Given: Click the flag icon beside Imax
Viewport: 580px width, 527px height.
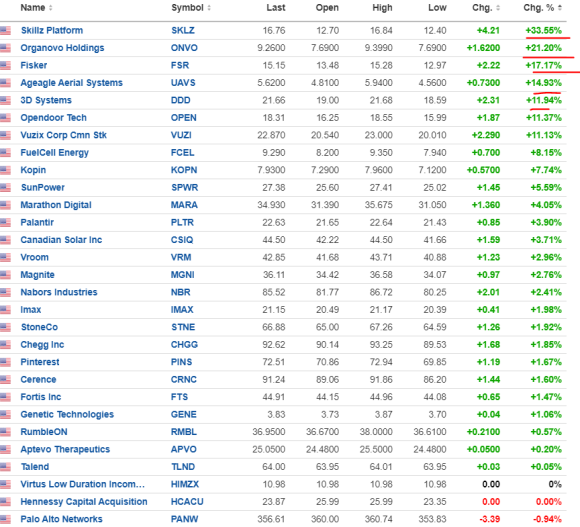Looking at the screenshot, I should point(6,310).
